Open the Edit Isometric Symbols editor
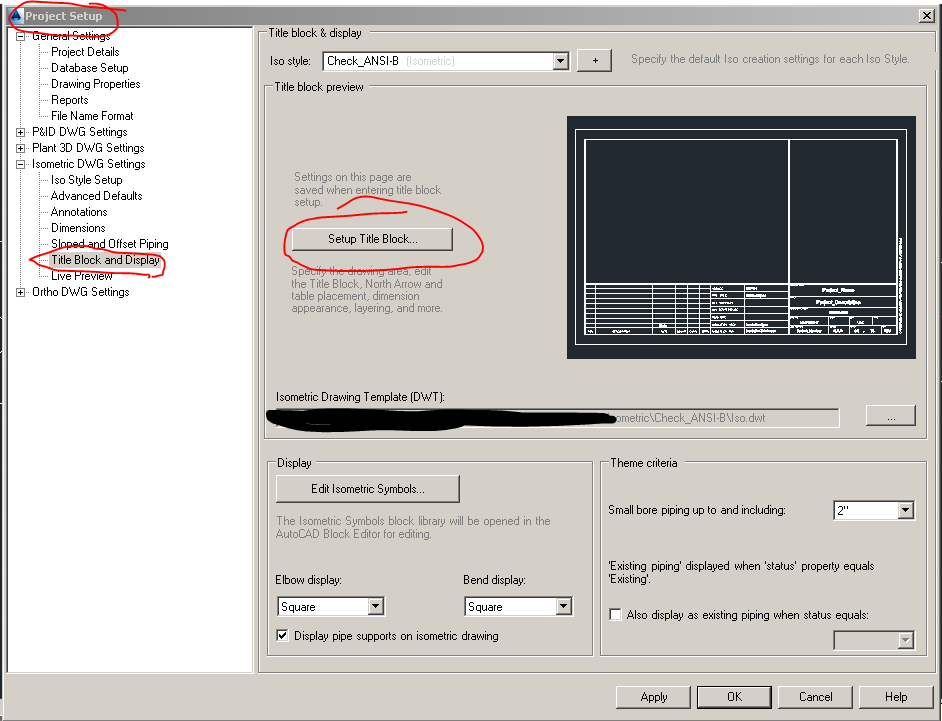Image resolution: width=942 pixels, height=721 pixels. point(367,488)
